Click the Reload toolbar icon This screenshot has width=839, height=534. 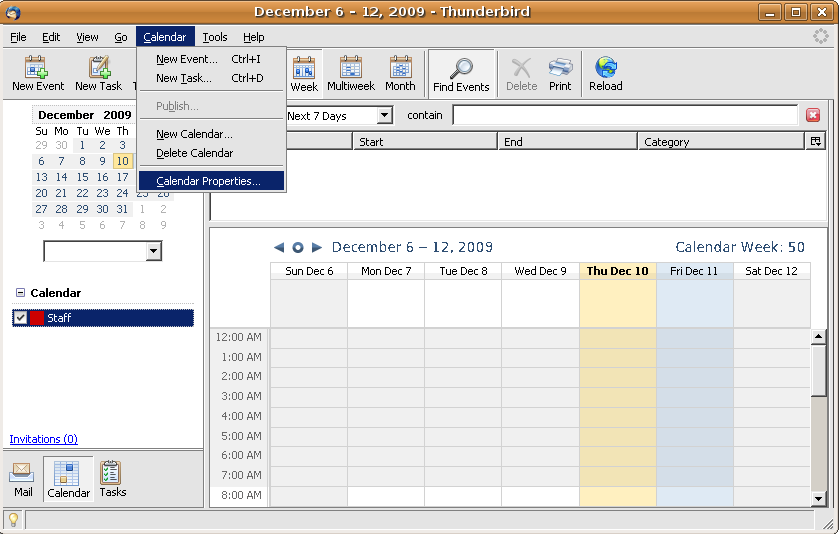[x=606, y=67]
